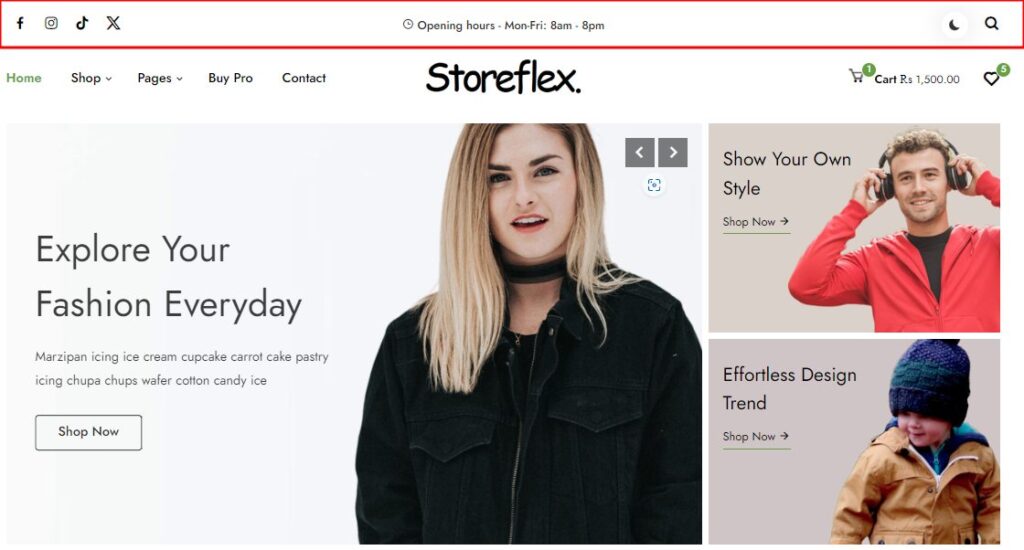Go to the previous slide arrow

click(640, 152)
